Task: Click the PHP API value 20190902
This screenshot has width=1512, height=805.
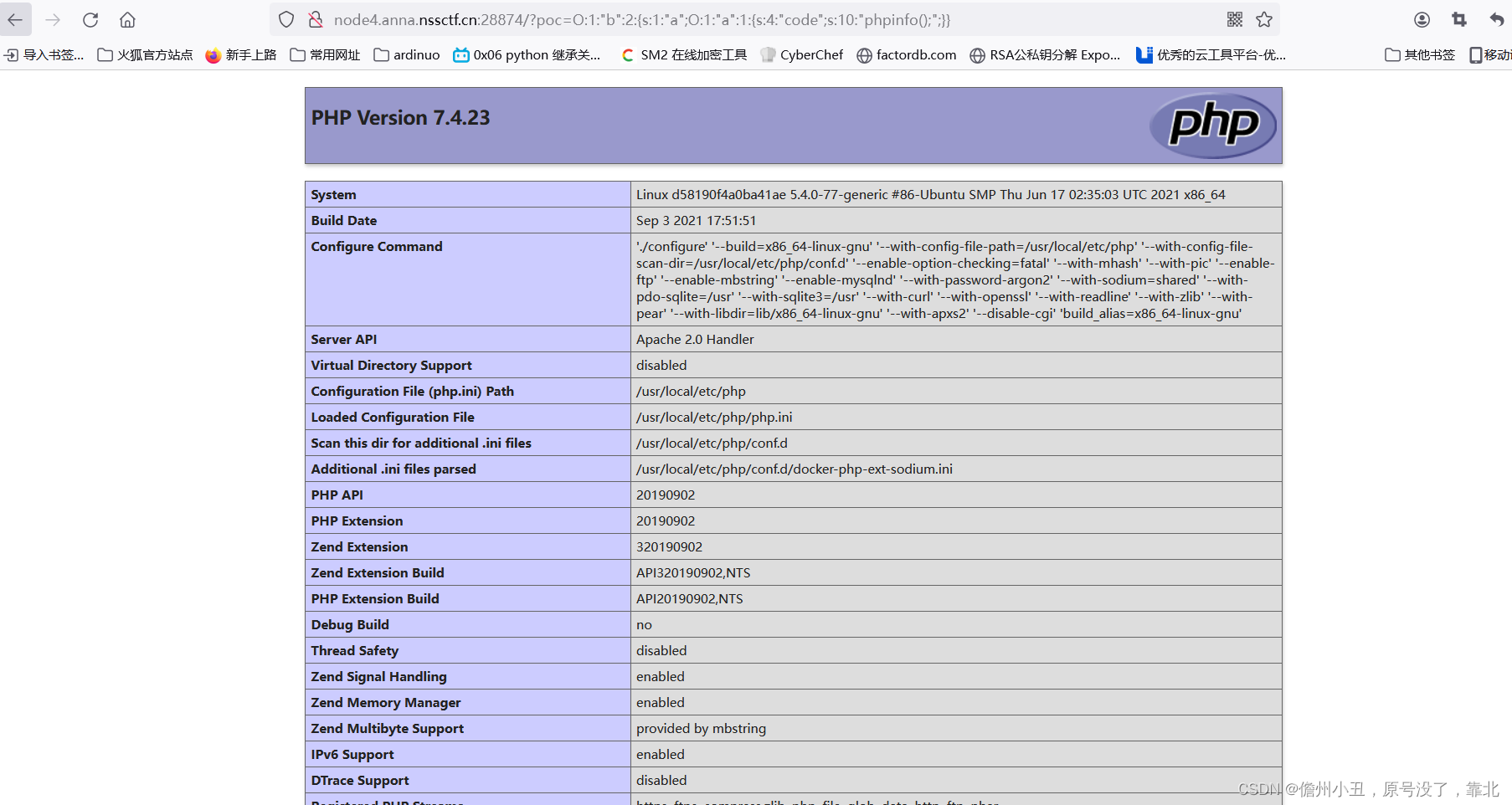Action: coord(666,495)
